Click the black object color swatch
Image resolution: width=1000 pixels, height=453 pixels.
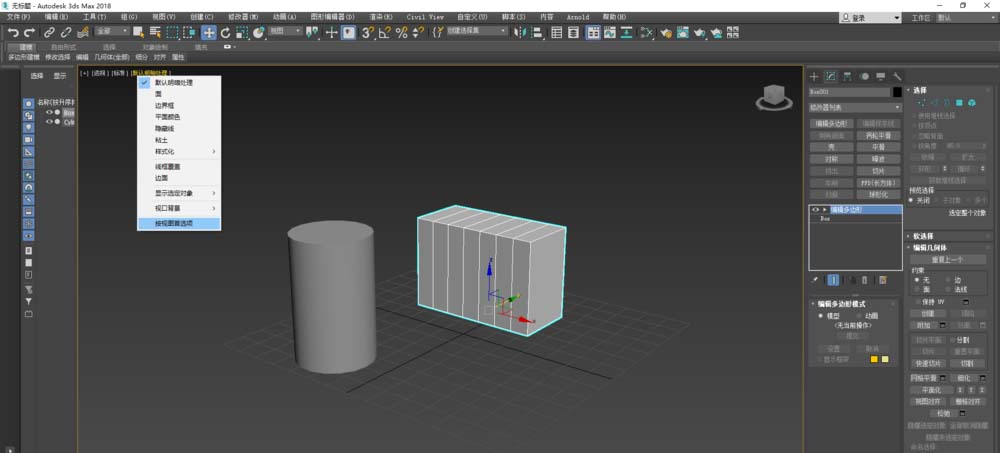[897, 92]
